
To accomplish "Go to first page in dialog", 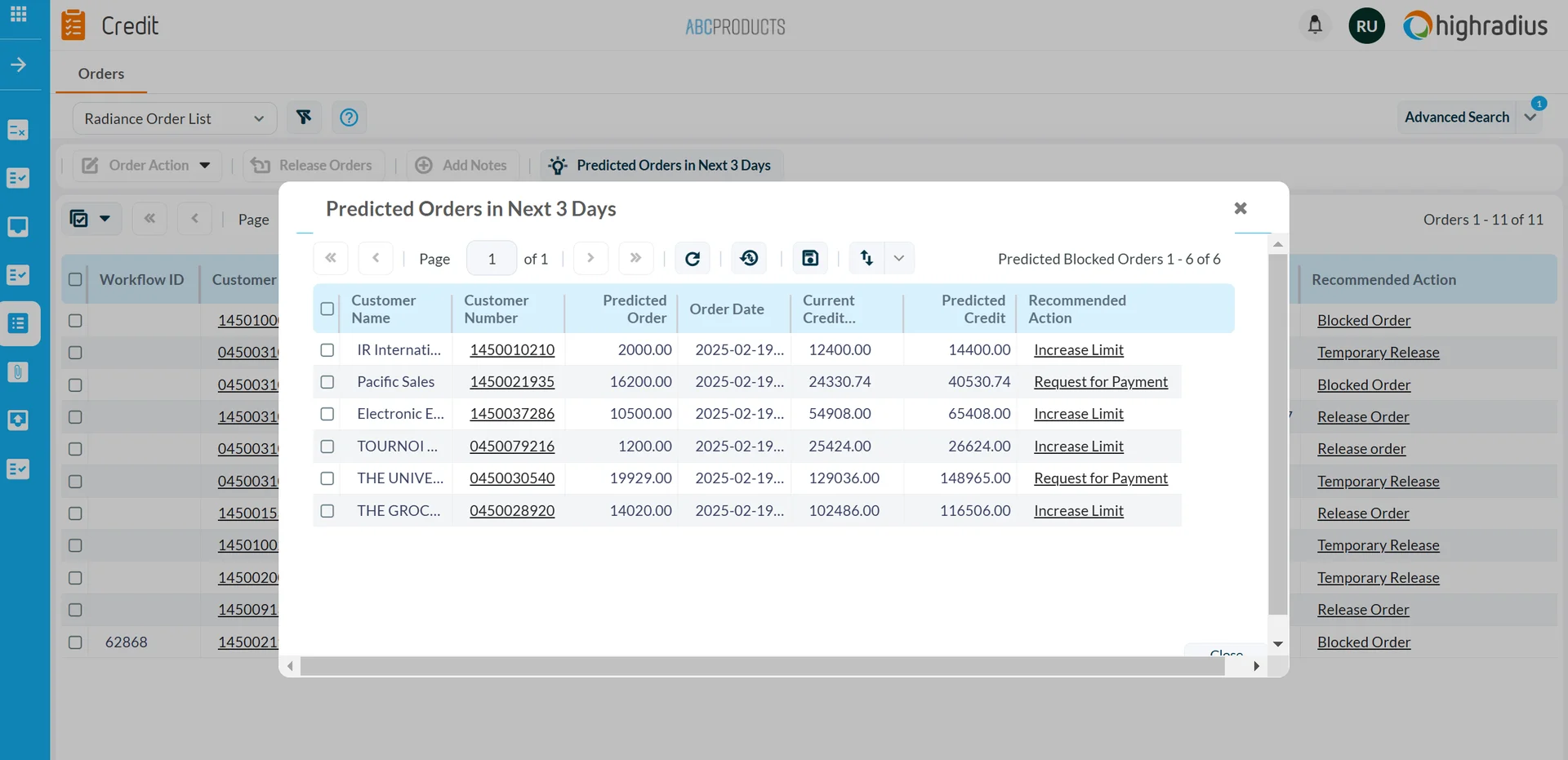I will (x=331, y=258).
